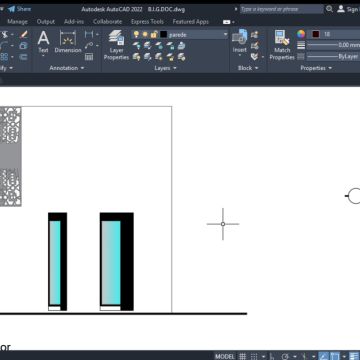Open the lineweight 0.00 mm dropdown
Screen dimensions: 360x360
coord(333,45)
